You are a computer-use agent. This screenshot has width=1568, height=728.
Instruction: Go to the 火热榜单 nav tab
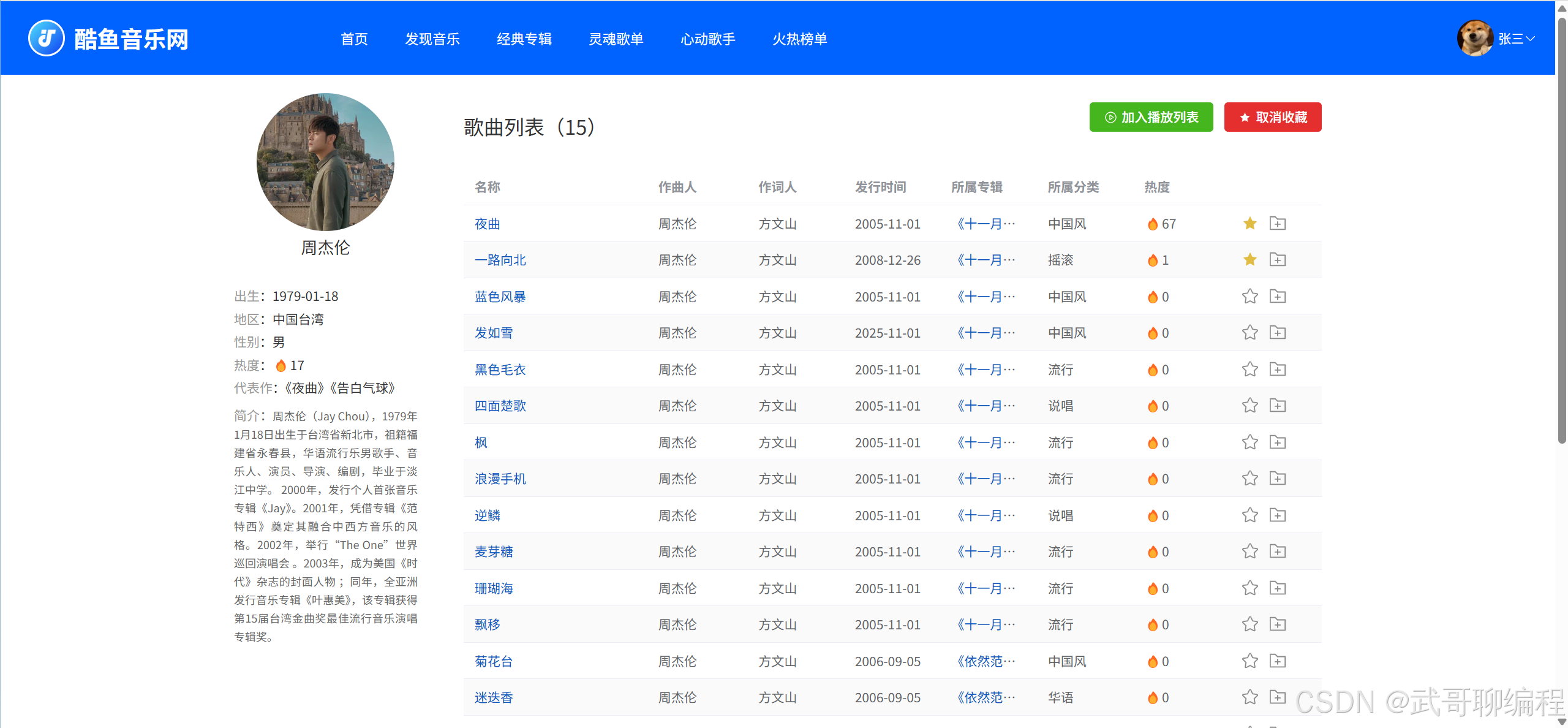point(799,39)
